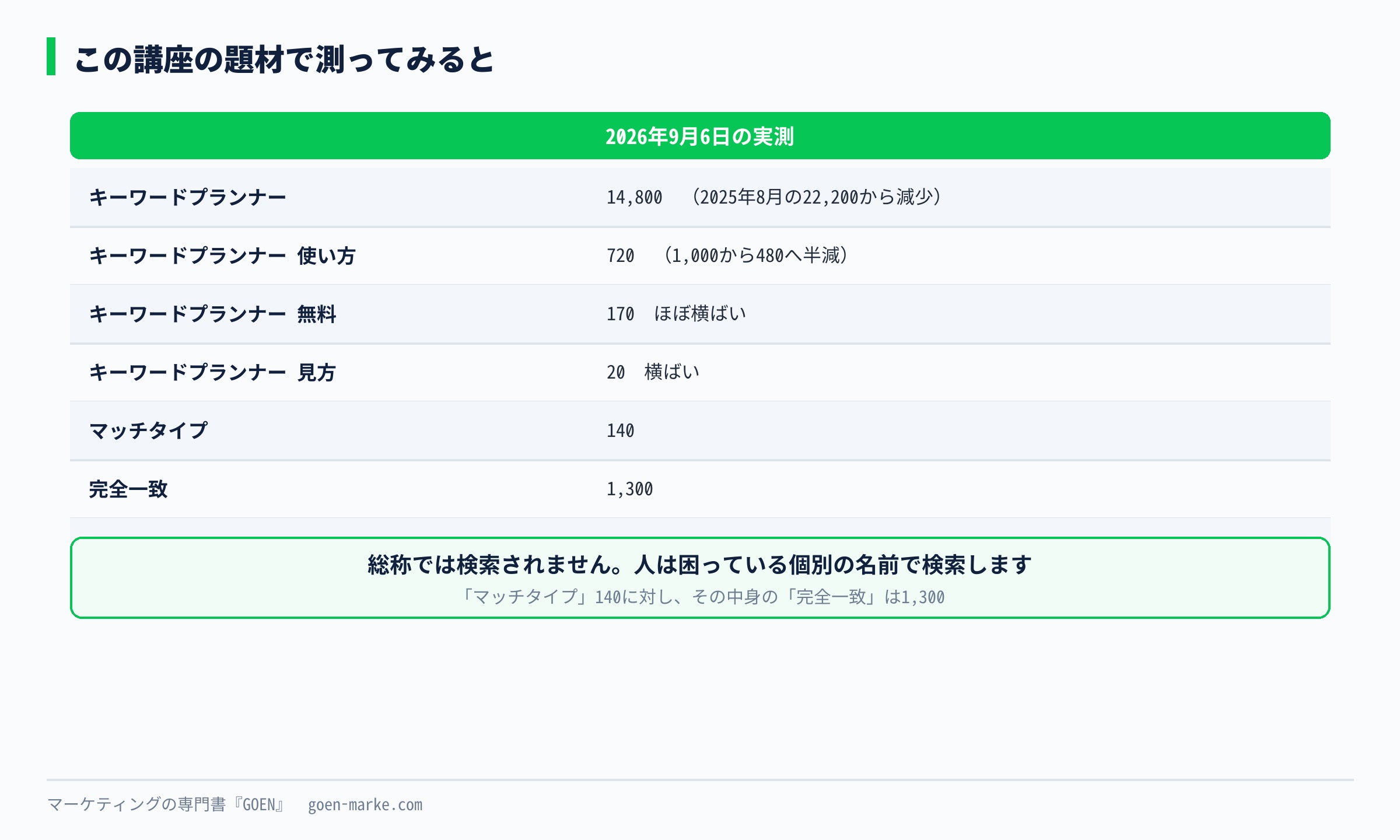Click the standalone value 140 in the table
The image size is (1400, 840).
pos(620,430)
